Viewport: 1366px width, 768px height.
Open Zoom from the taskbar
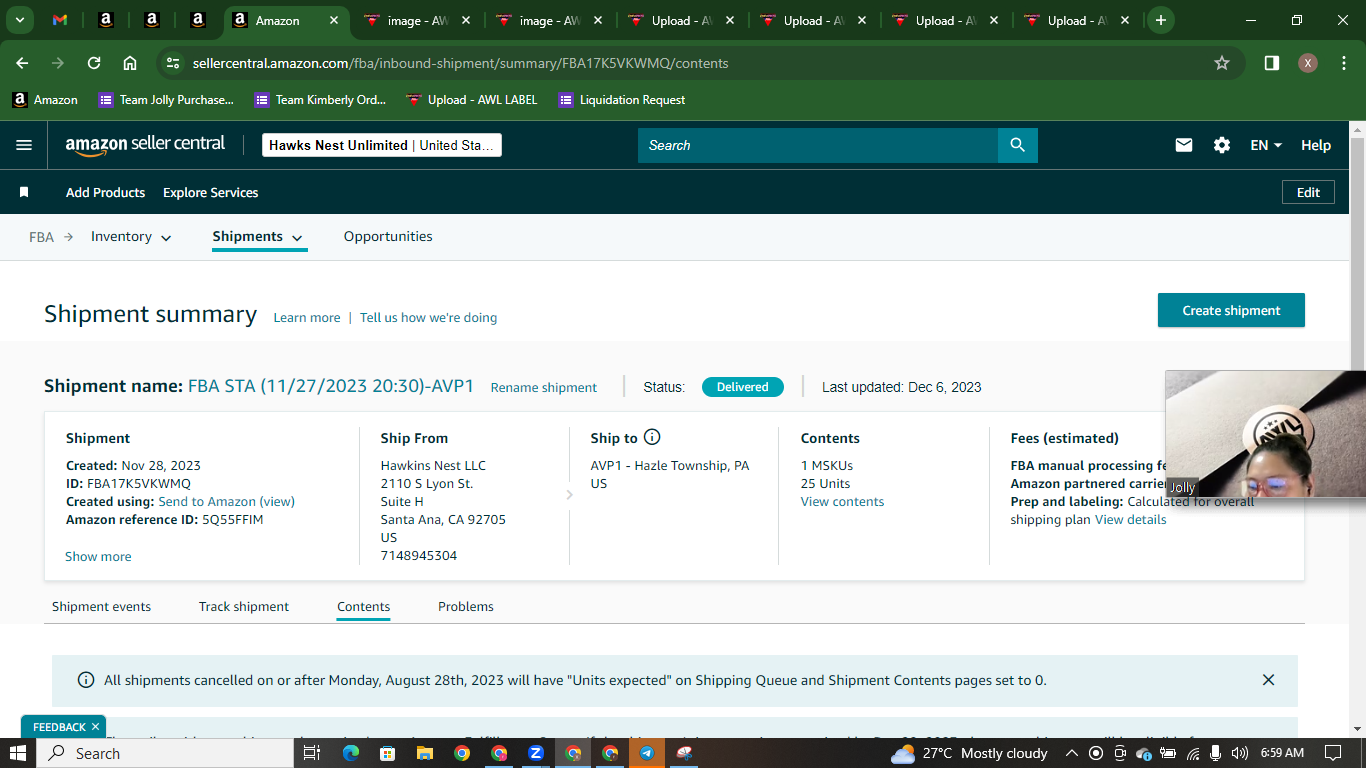pyautogui.click(x=536, y=753)
